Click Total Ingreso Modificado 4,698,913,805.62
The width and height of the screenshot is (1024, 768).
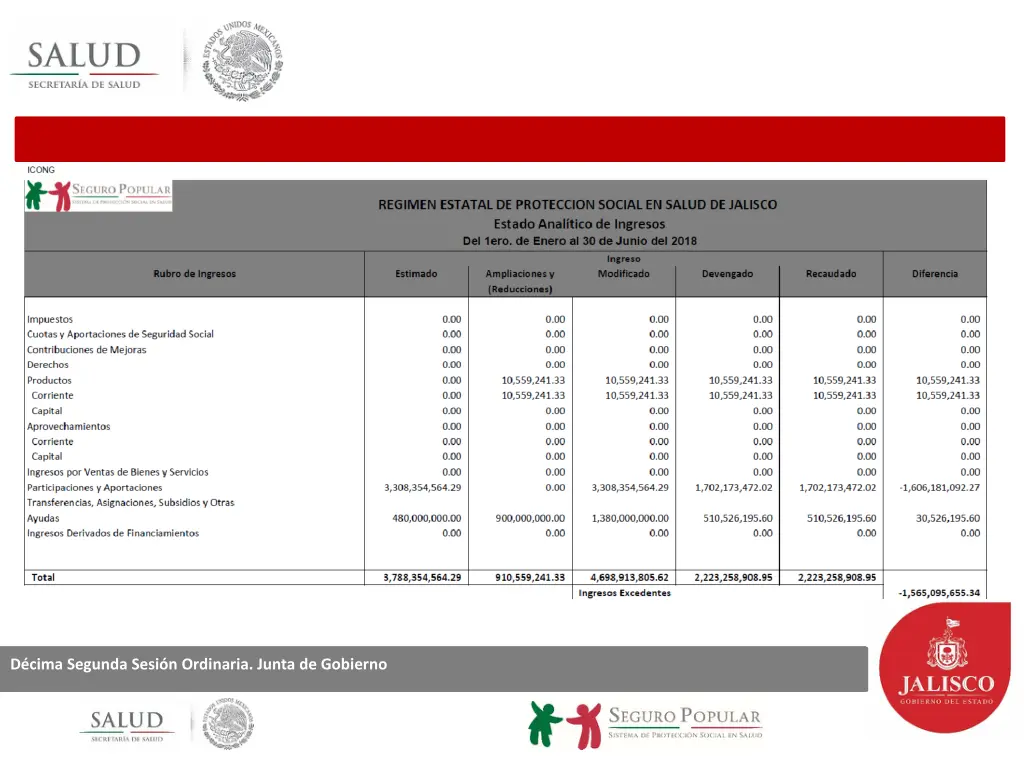click(630, 577)
